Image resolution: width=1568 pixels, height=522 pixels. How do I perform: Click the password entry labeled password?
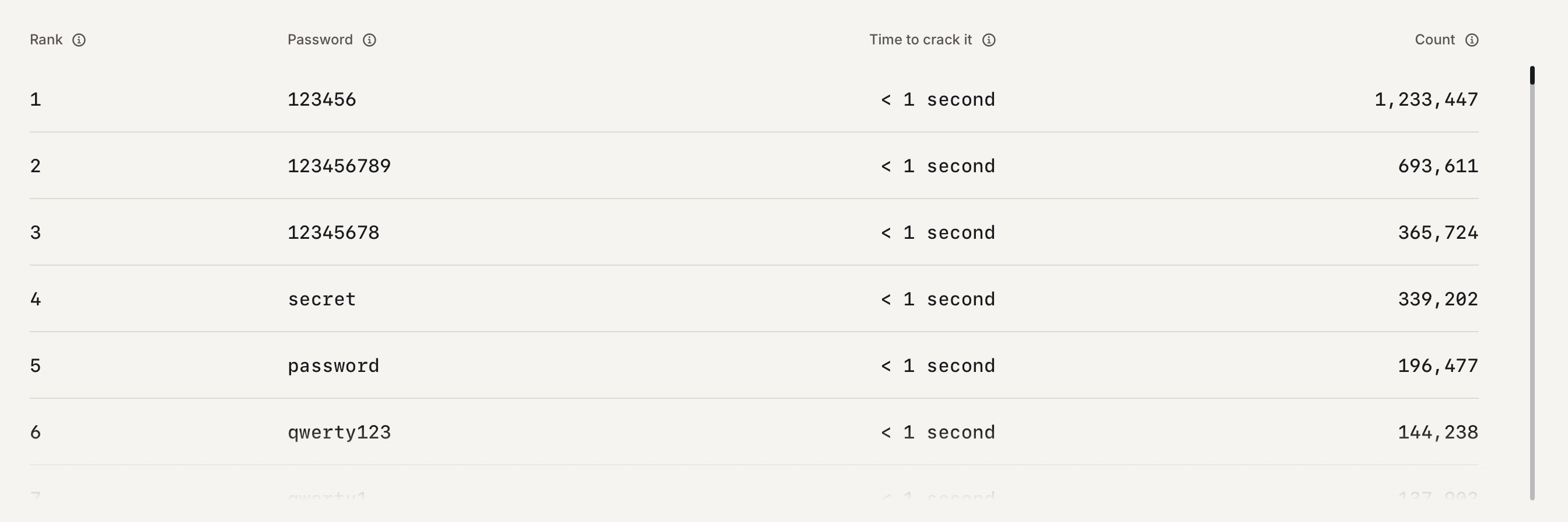pyautogui.click(x=334, y=365)
